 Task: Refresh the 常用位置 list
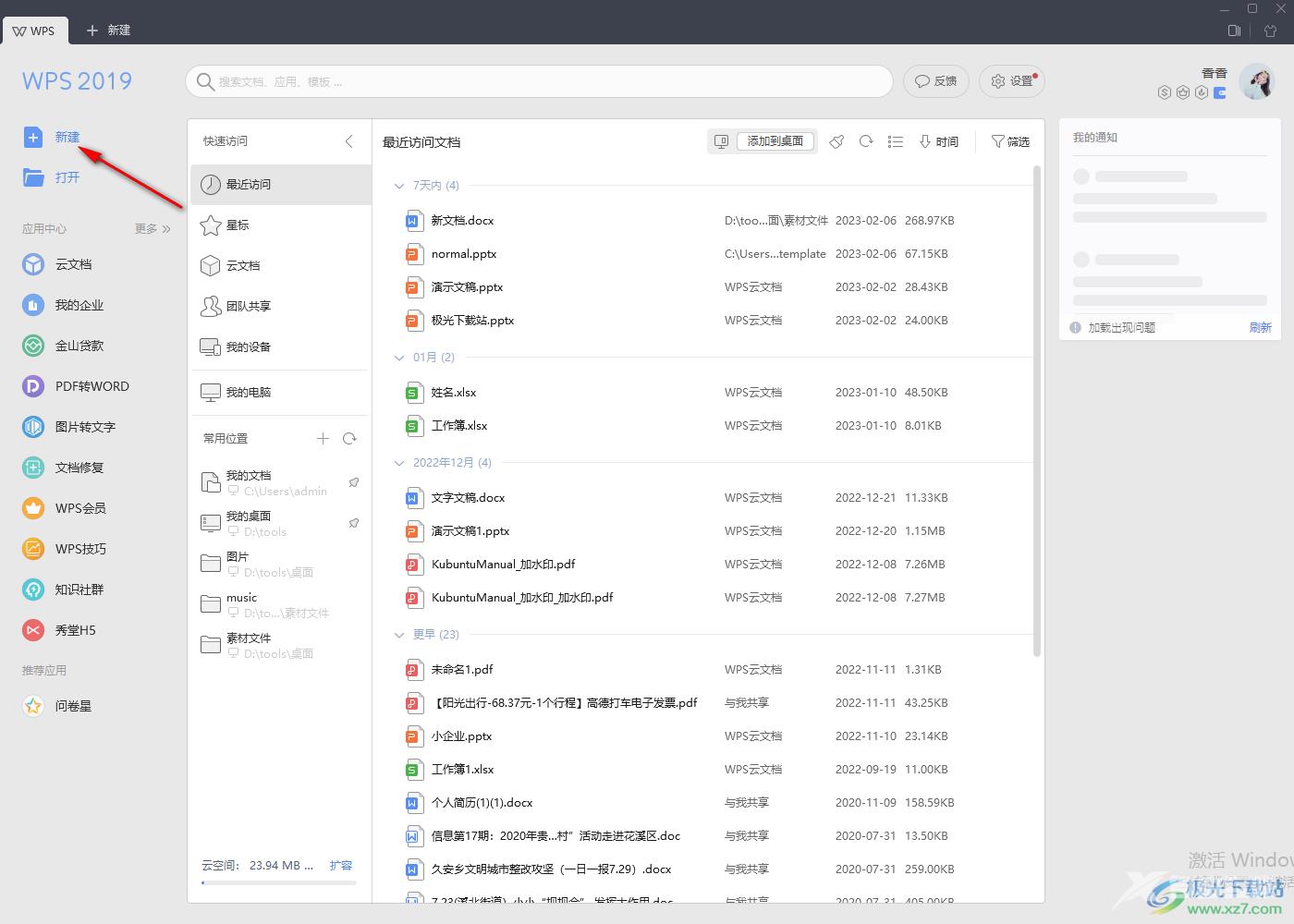tap(349, 439)
